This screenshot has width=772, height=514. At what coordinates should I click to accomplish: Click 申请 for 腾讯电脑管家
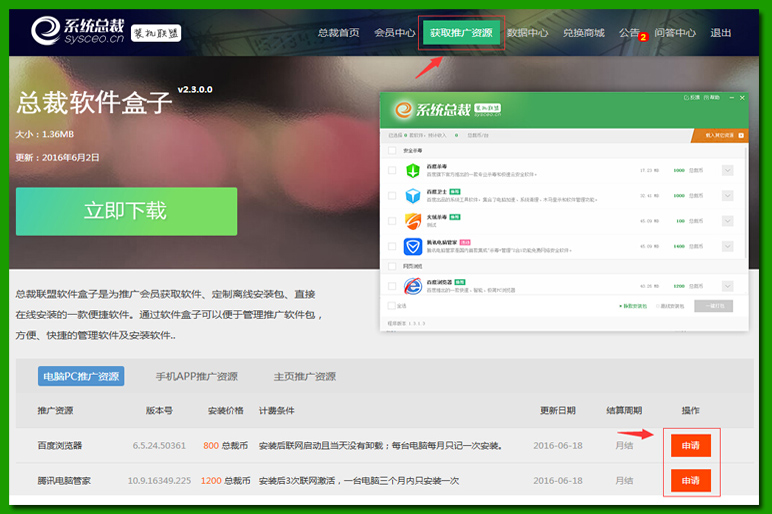(691, 481)
